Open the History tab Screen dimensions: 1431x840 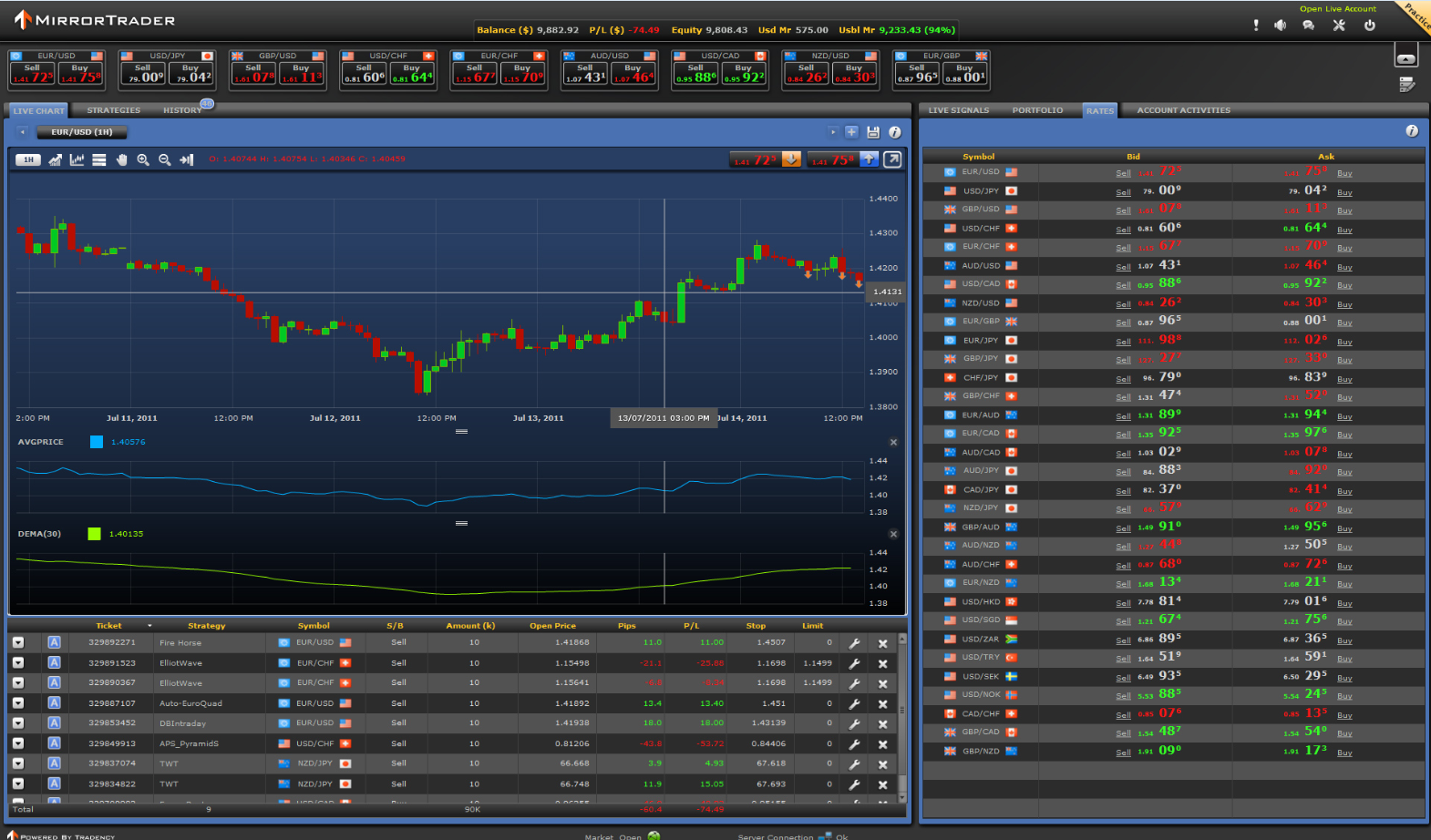click(182, 110)
